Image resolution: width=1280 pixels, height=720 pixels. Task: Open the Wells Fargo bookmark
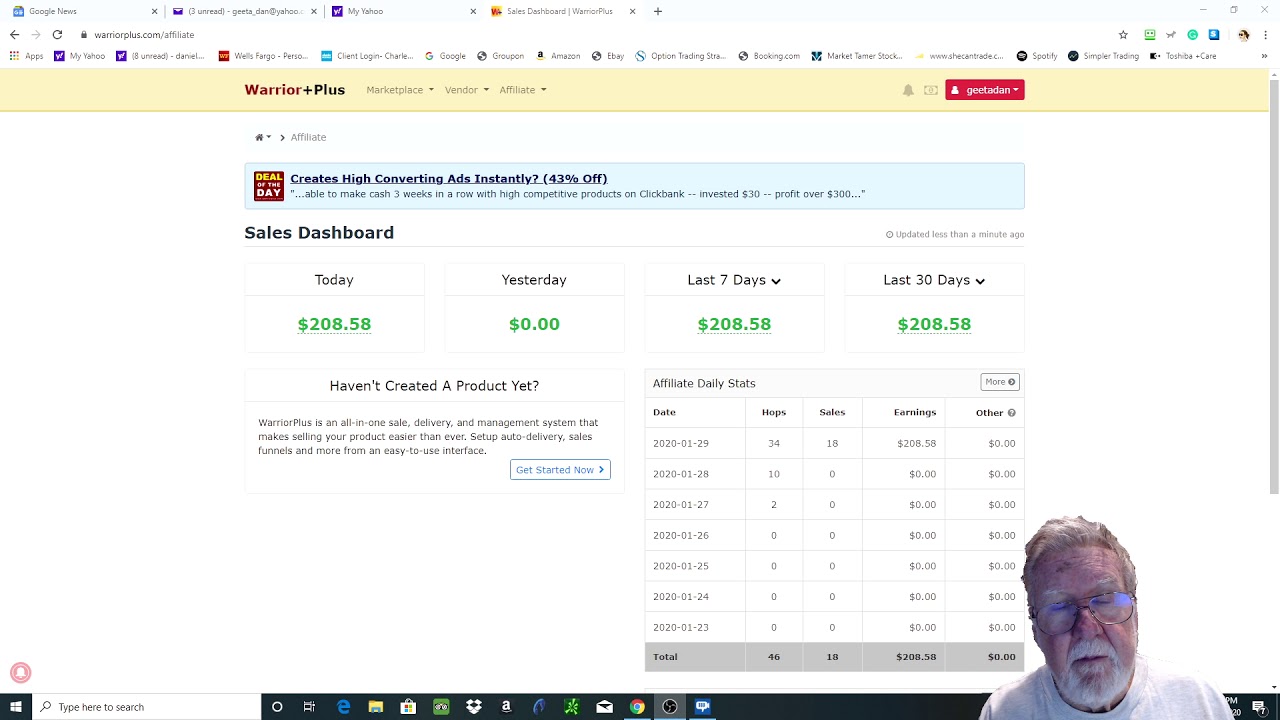pos(264,56)
